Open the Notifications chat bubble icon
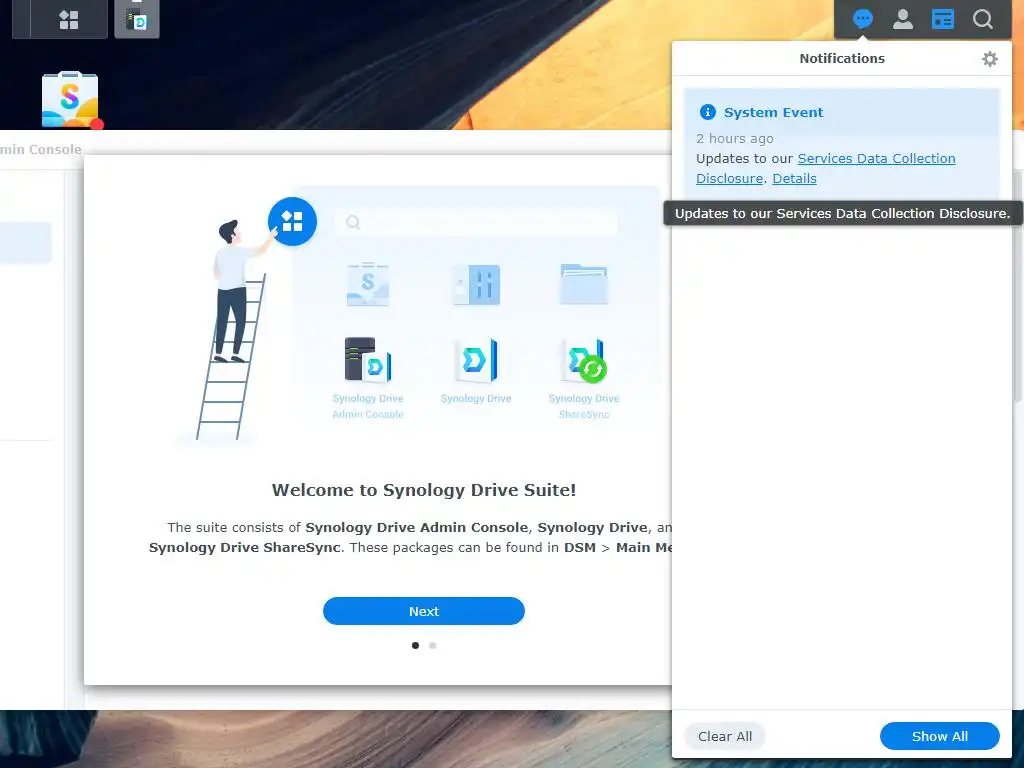 click(863, 19)
